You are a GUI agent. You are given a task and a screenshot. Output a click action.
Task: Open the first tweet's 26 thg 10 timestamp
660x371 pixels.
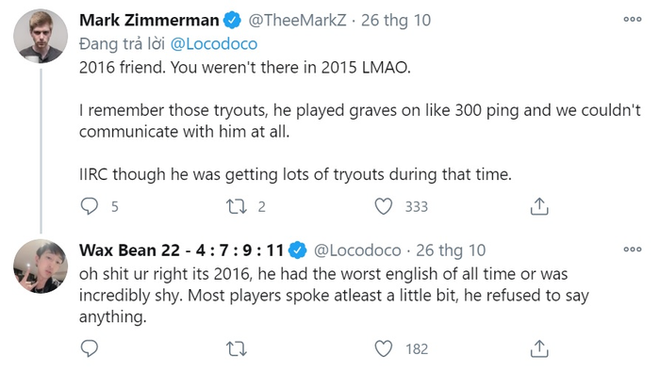[x=396, y=20]
